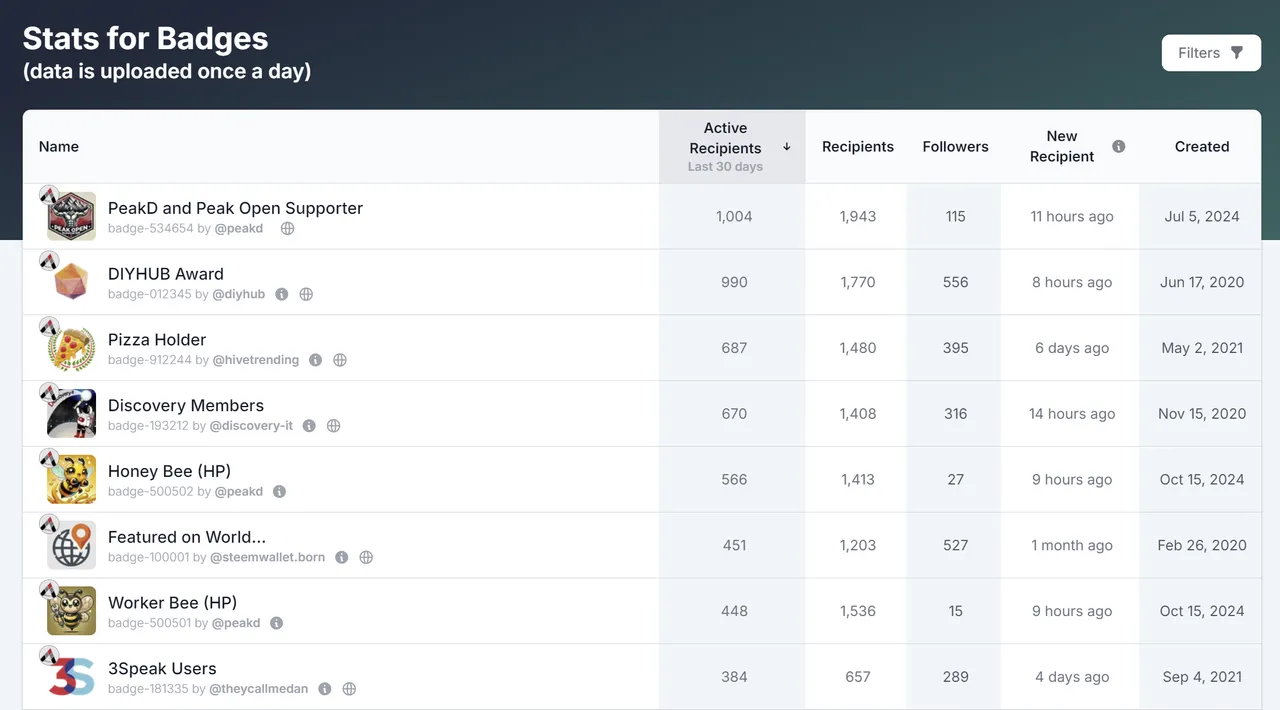
Task: Open the Honey Bee badge image
Action: 71,480
